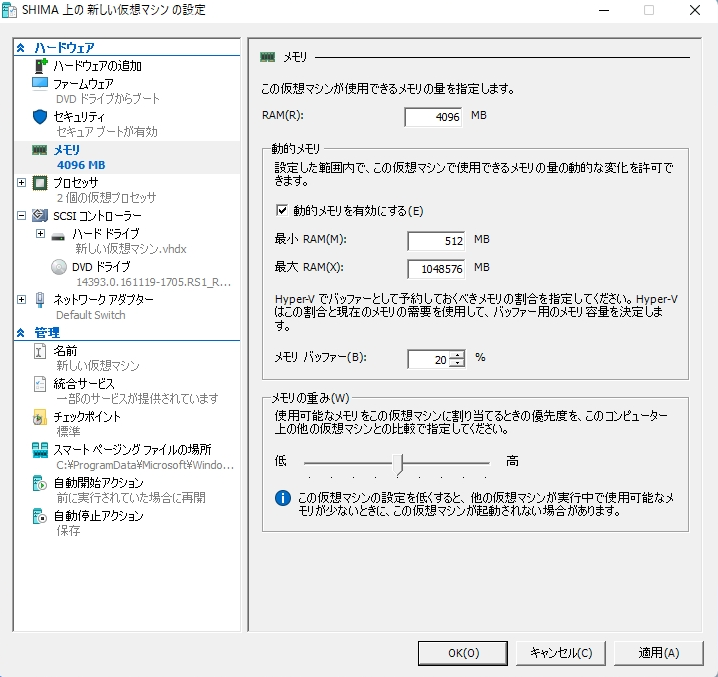Image resolution: width=718 pixels, height=677 pixels.
Task: Click the 2 個の仮想プロセッサ text
Action: tap(106, 198)
